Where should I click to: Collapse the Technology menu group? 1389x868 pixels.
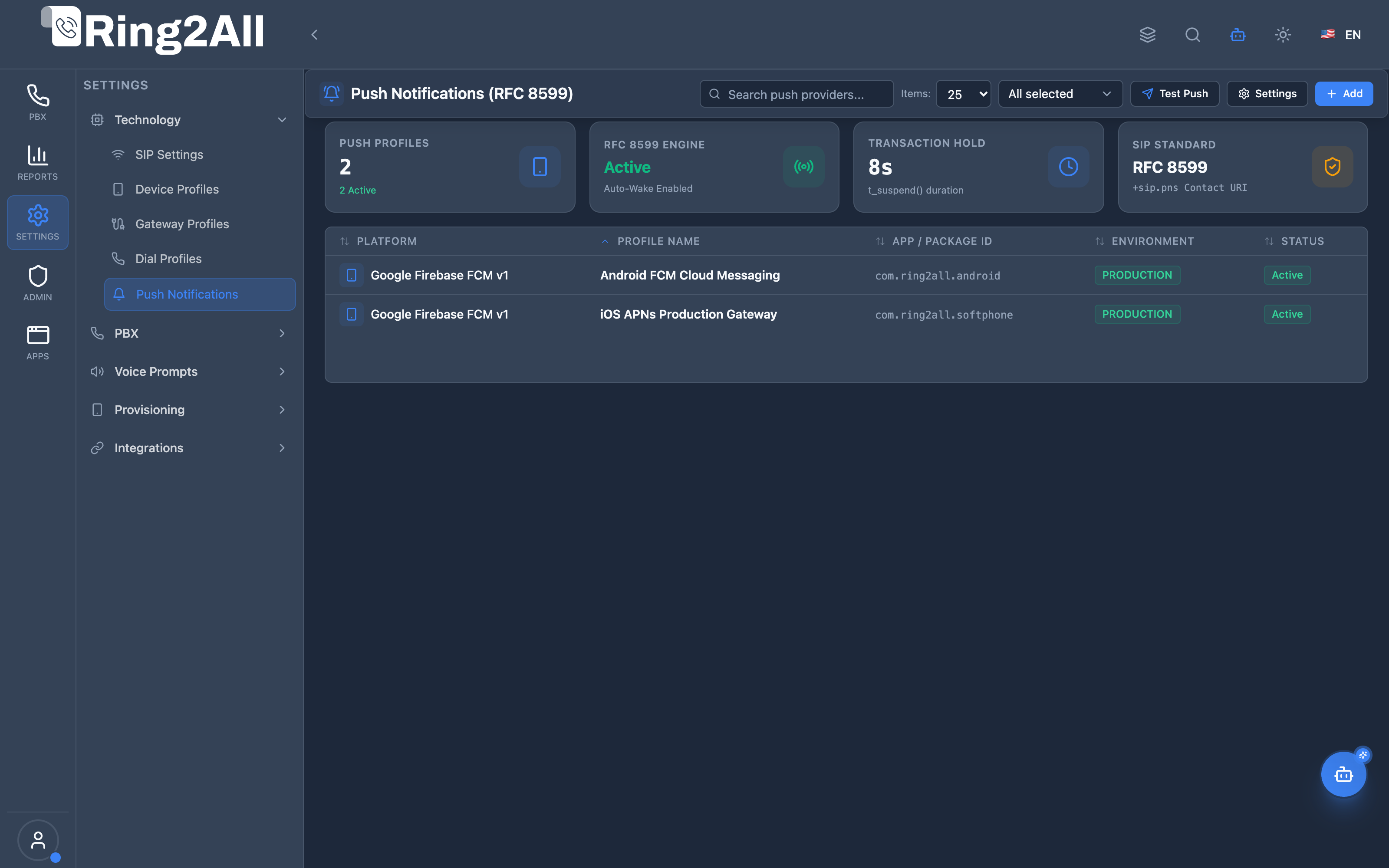pos(189,119)
